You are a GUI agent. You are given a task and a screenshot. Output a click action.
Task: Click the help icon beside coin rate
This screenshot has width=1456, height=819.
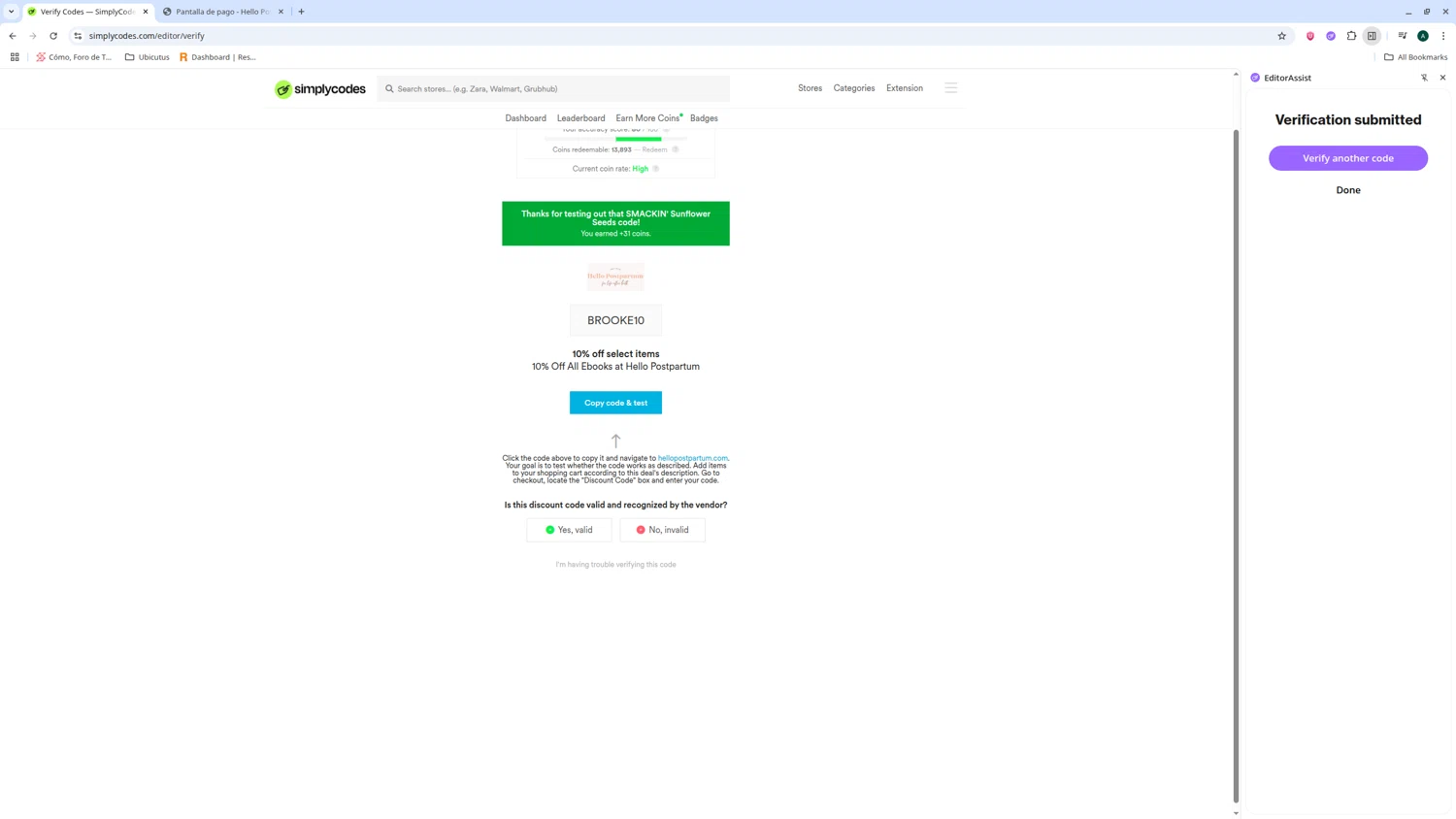click(x=656, y=169)
